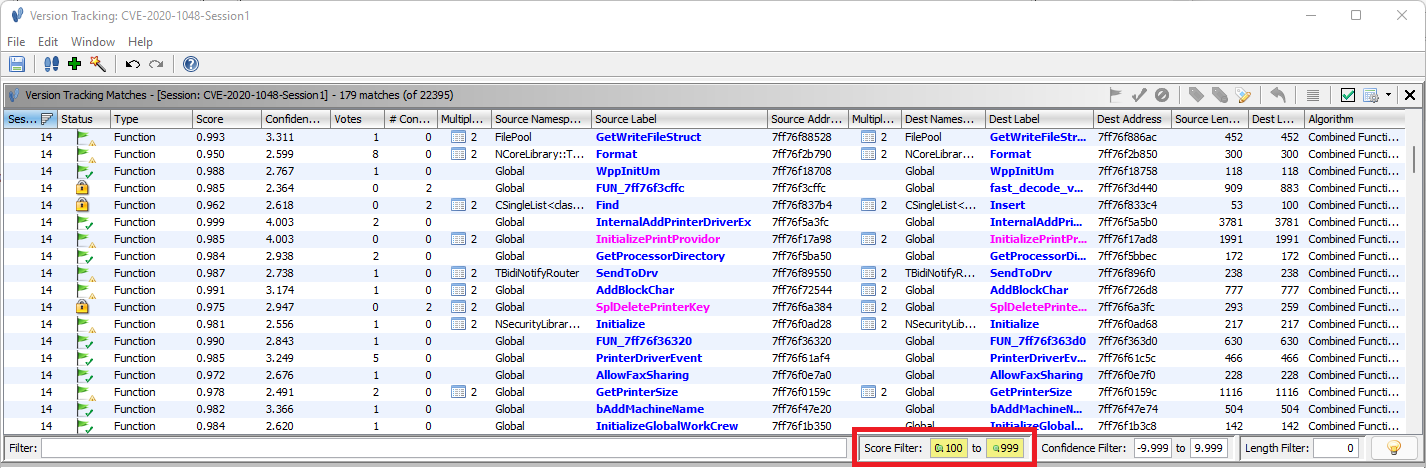Open the Window menu

pyautogui.click(x=93, y=42)
